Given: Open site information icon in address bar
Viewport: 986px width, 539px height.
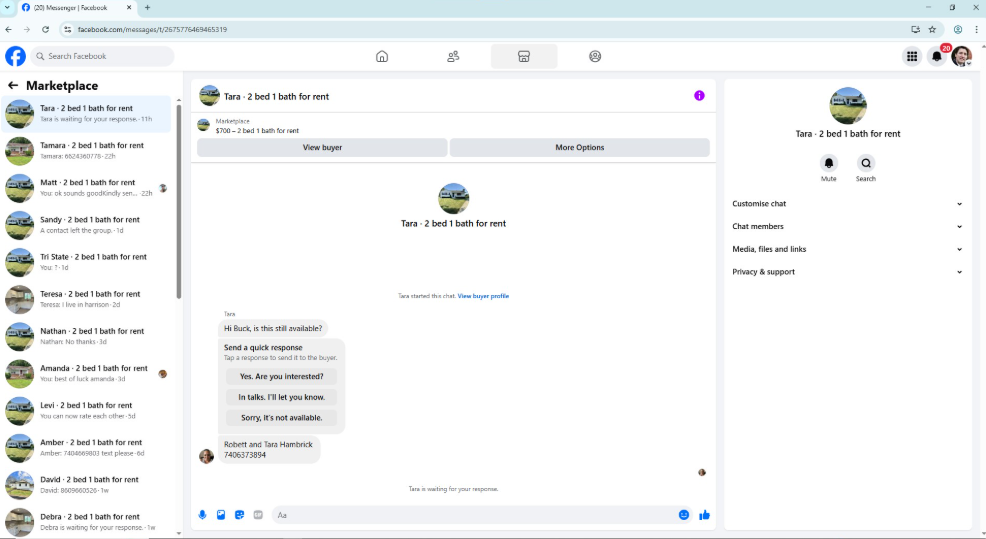Looking at the screenshot, I should pos(67,29).
